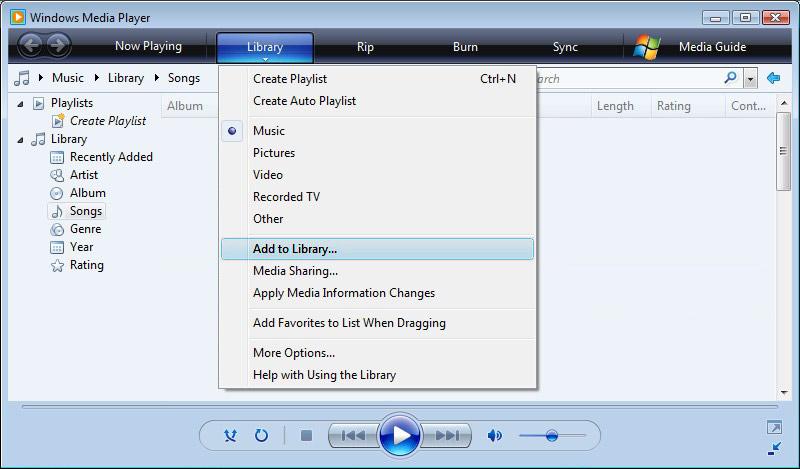Click the volume slider track
The height and width of the screenshot is (469, 800).
point(552,435)
